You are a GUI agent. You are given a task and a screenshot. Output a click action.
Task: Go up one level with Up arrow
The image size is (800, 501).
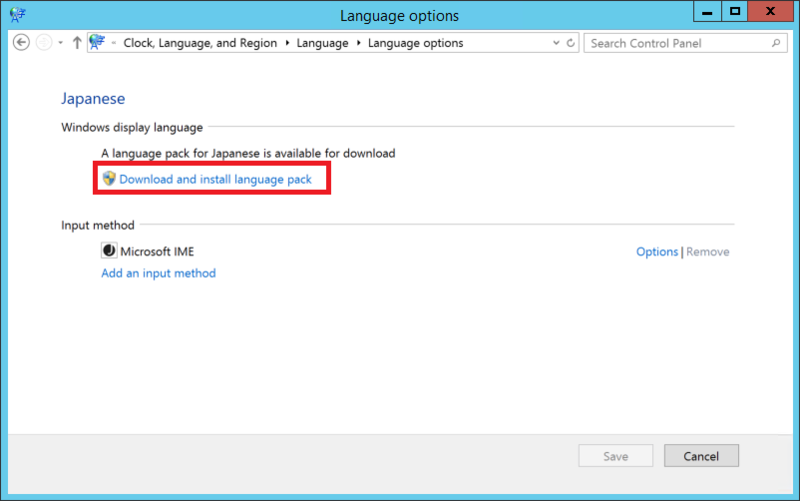click(x=77, y=43)
